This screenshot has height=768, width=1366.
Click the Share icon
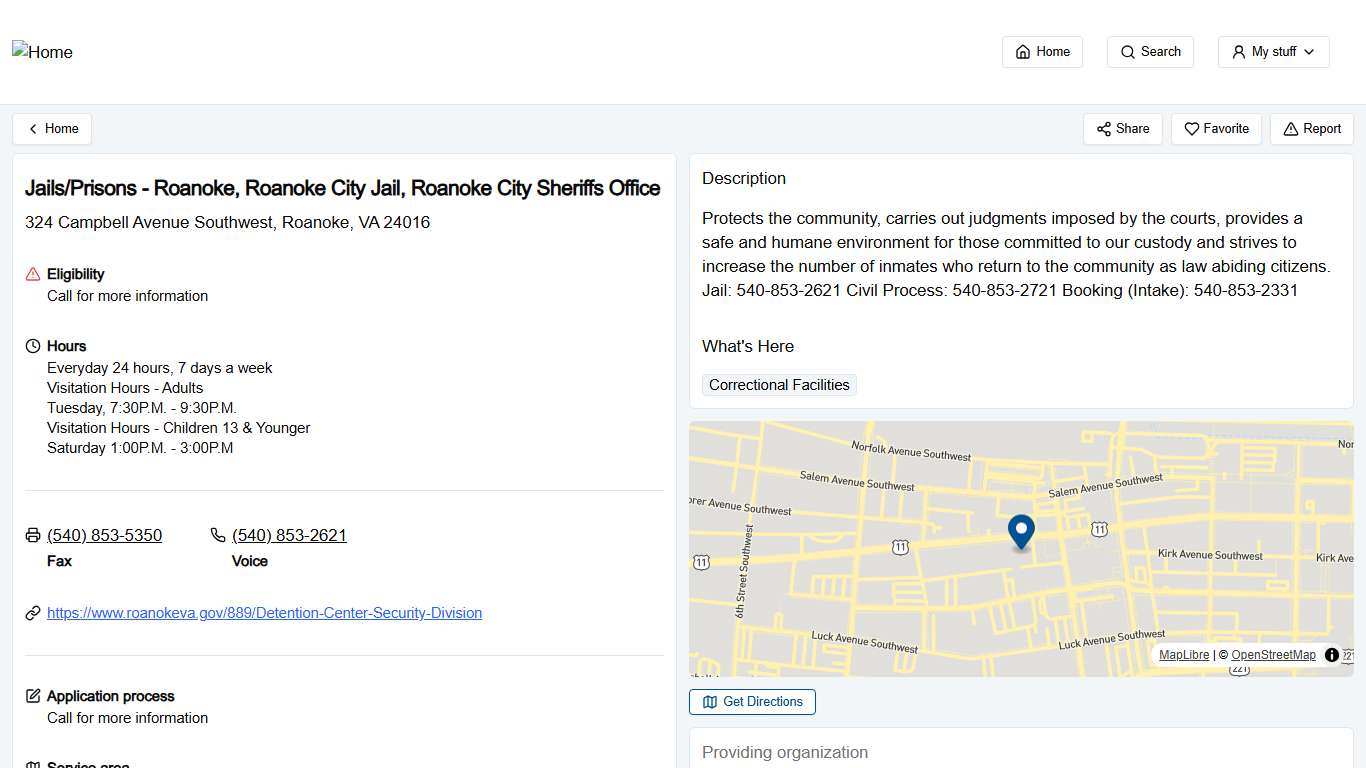click(1104, 129)
